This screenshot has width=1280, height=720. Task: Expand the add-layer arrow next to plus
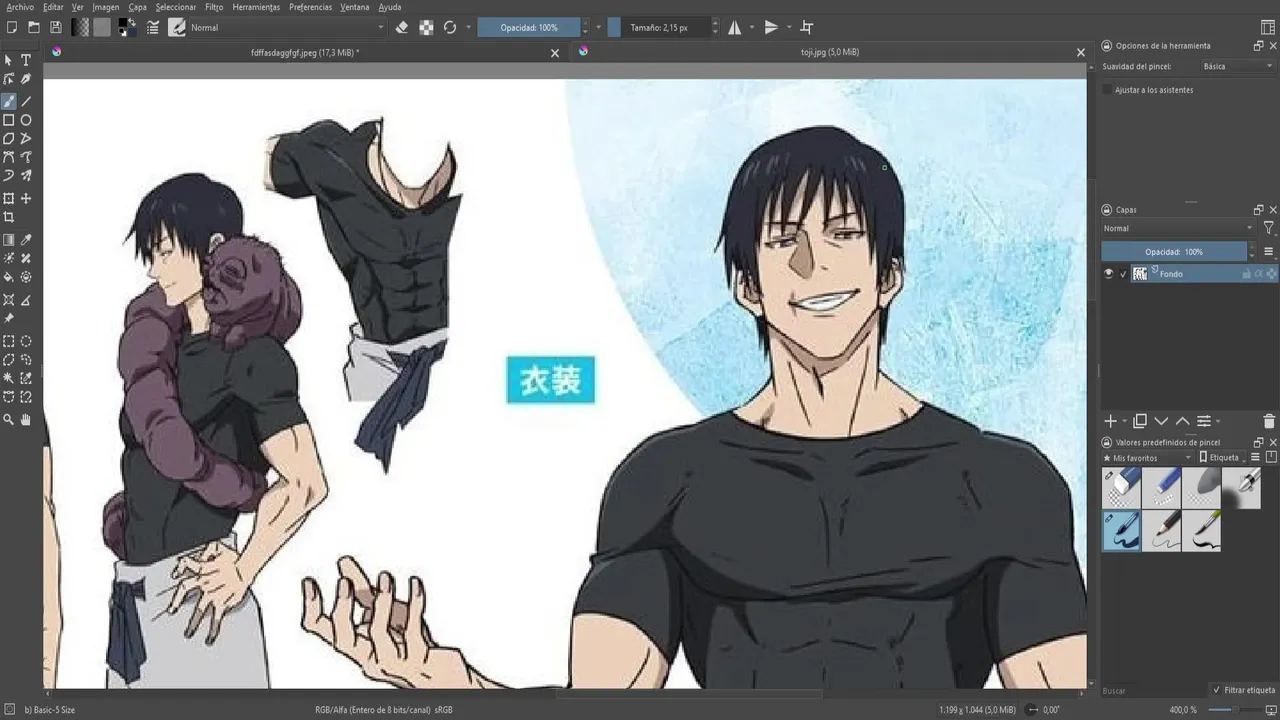[1124, 422]
